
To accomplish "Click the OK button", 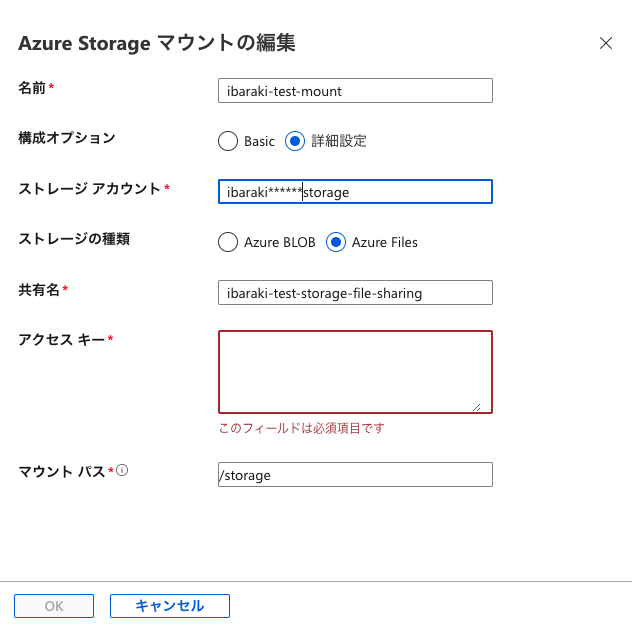I will [54, 606].
